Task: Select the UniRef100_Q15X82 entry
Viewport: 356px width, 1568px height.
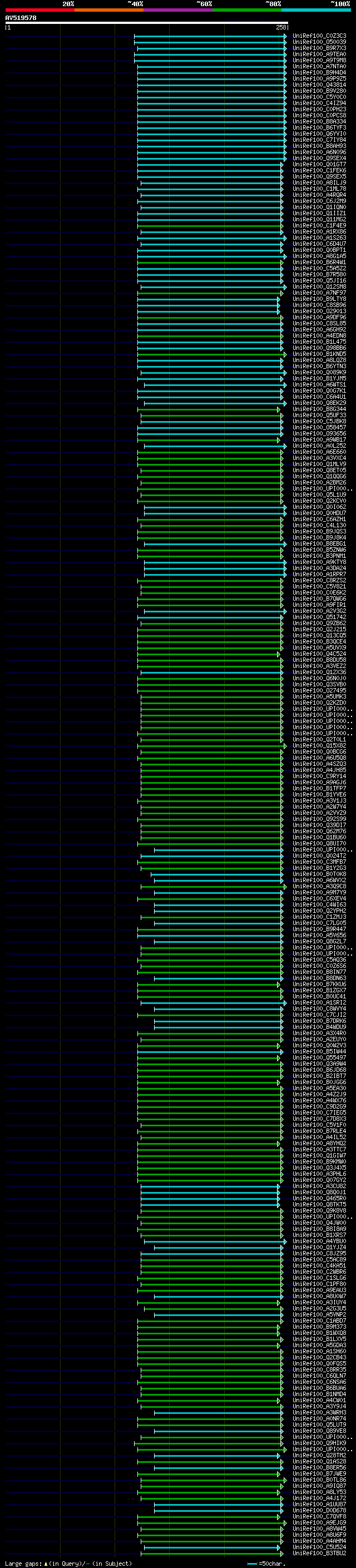Action: click(319, 746)
